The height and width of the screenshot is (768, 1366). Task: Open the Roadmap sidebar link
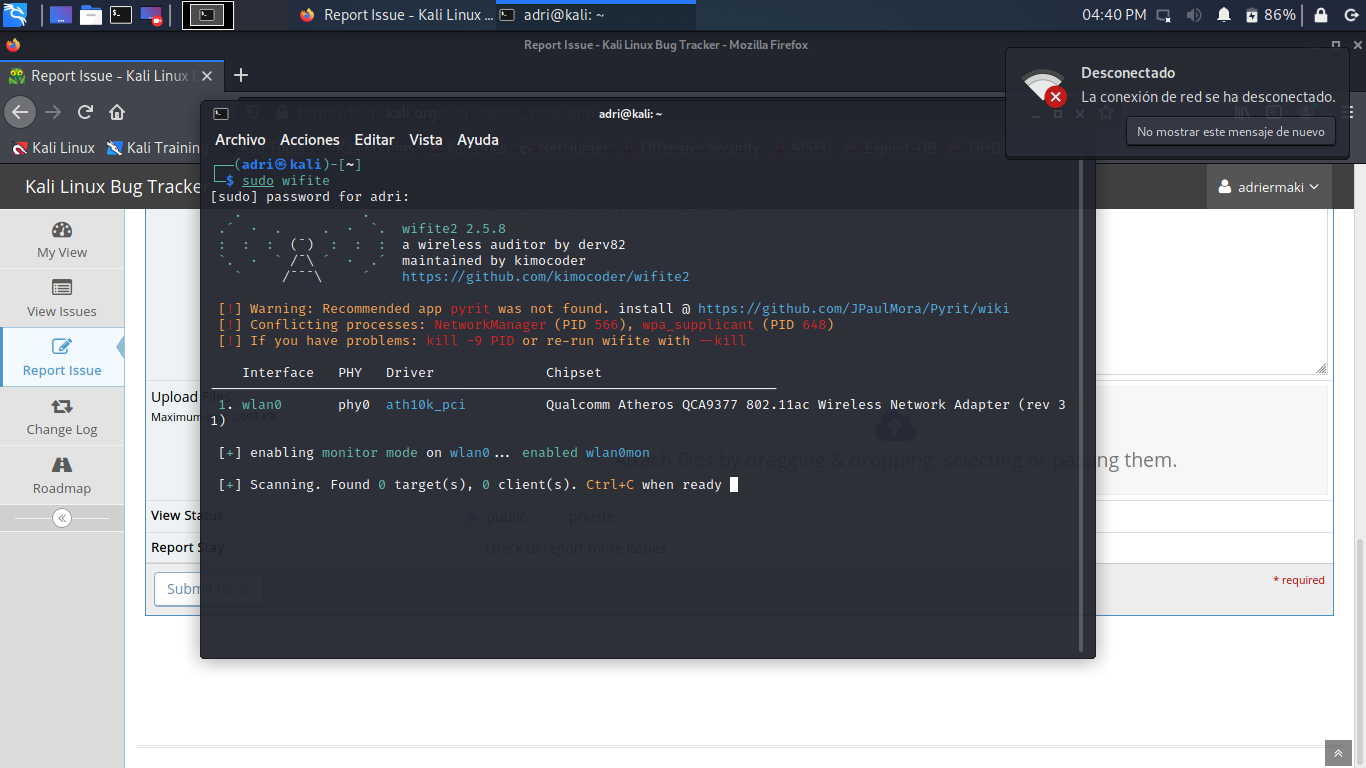pyautogui.click(x=62, y=476)
